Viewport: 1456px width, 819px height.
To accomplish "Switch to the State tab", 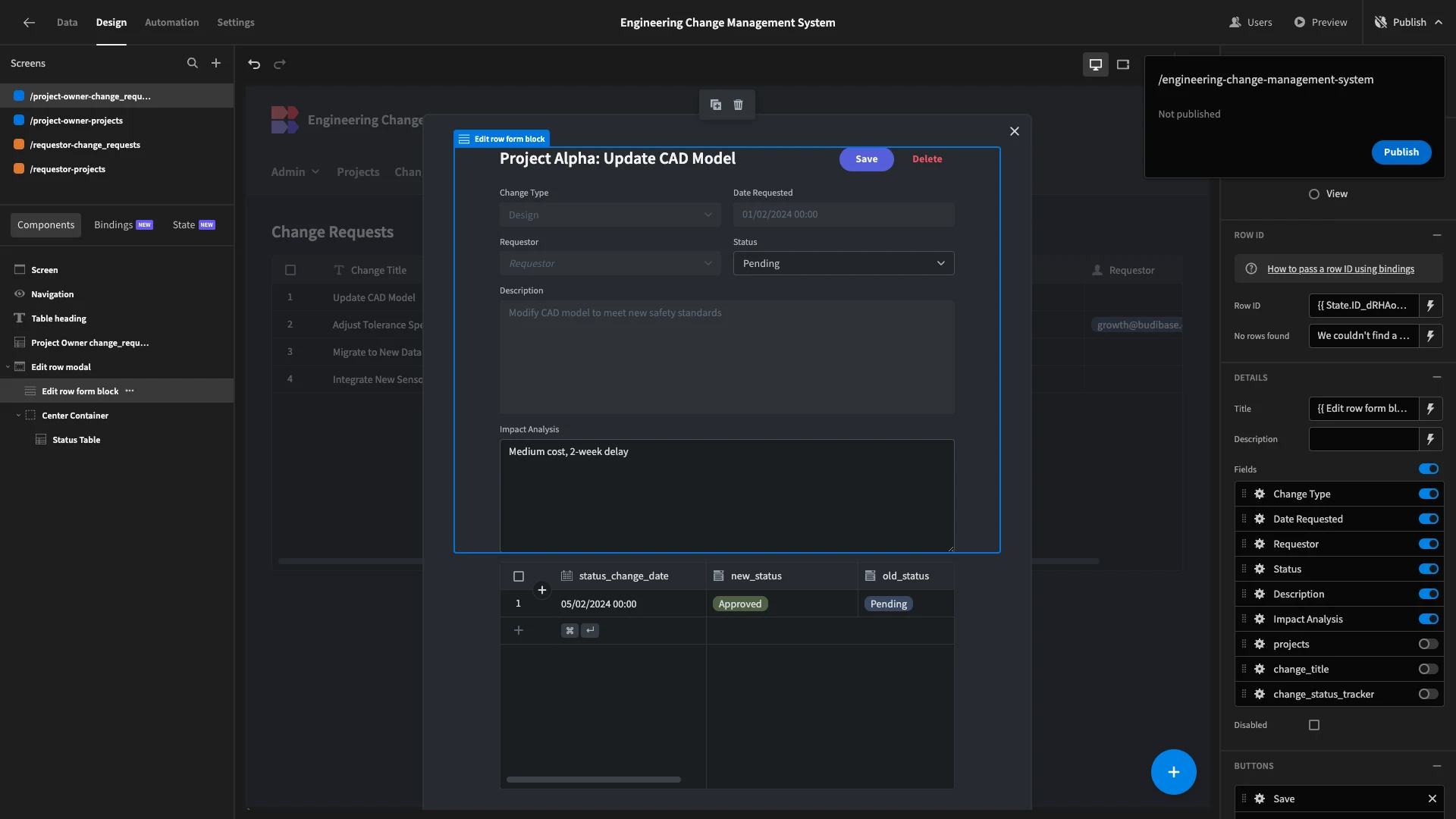I will 193,224.
